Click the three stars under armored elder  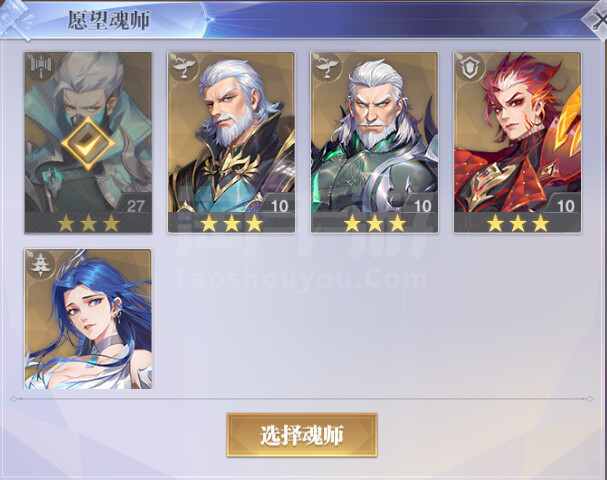(374, 223)
